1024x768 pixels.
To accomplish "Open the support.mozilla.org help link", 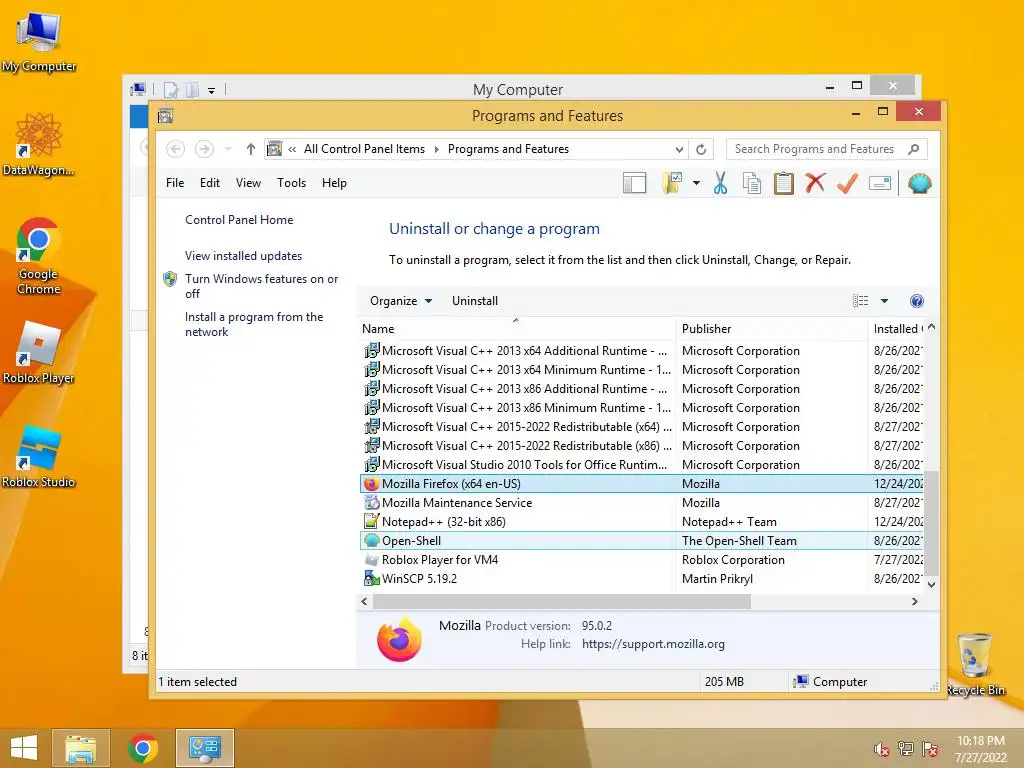I will [x=653, y=644].
